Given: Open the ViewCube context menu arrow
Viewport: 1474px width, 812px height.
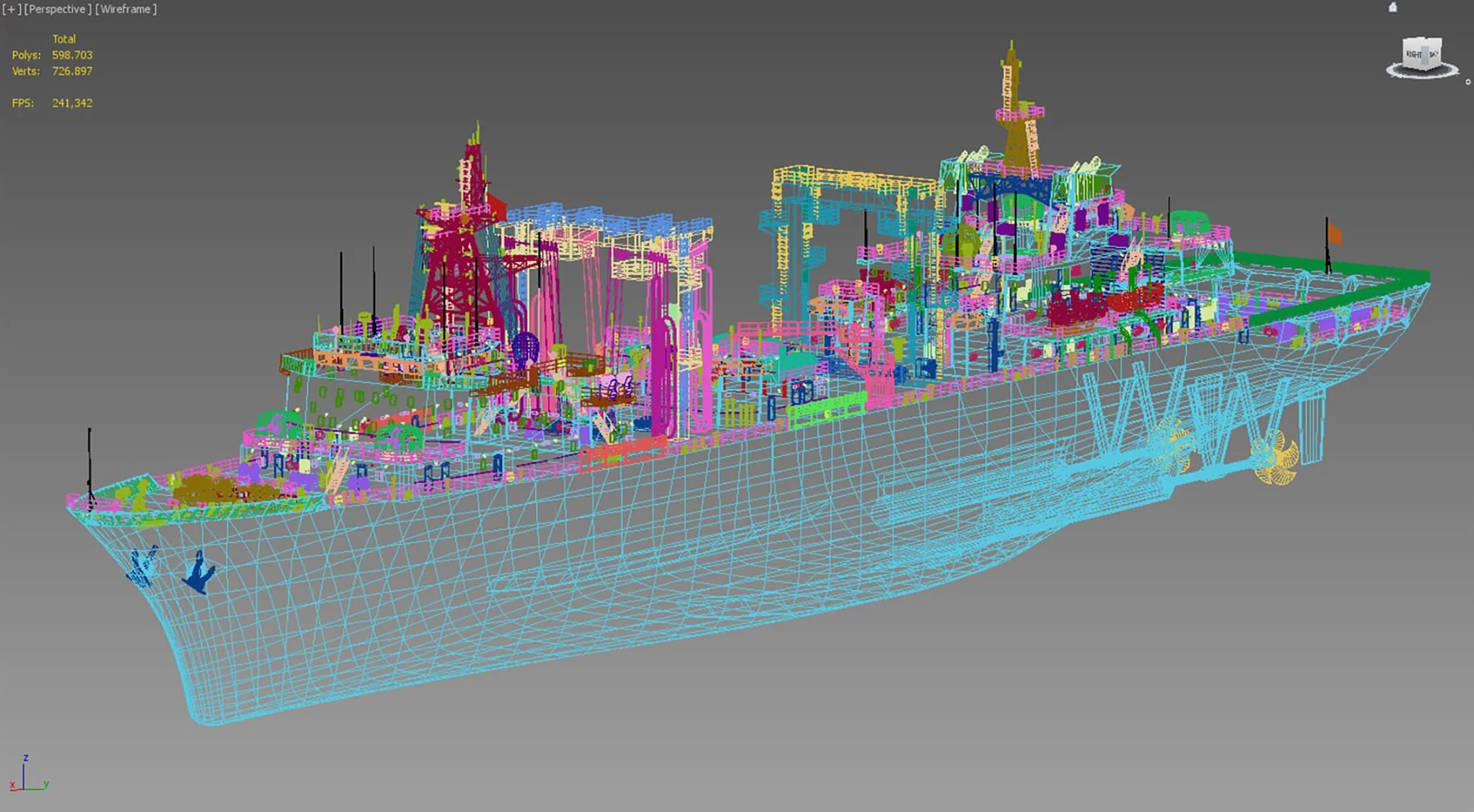Looking at the screenshot, I should 1467,82.
